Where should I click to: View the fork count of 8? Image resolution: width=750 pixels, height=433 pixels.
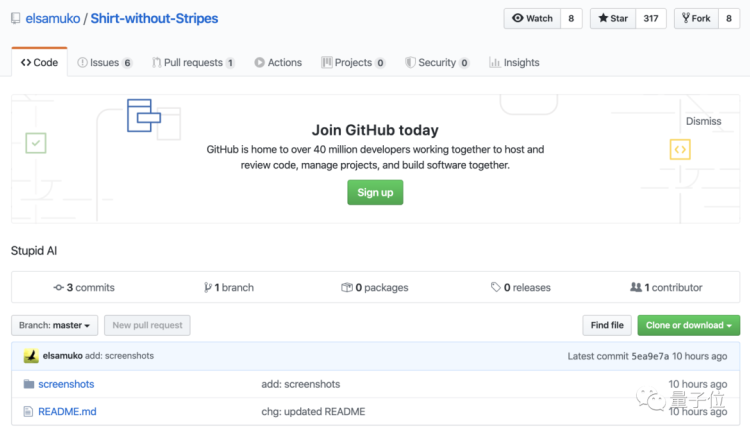(729, 18)
